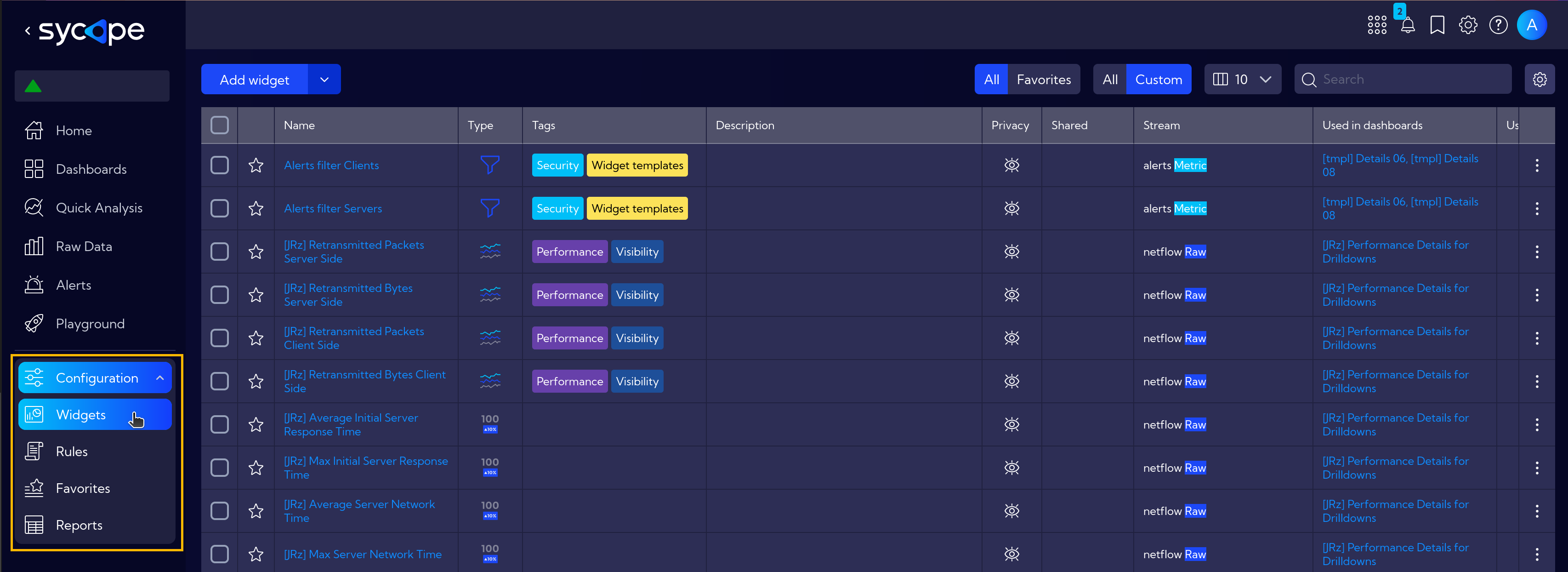This screenshot has height=572, width=1568.
Task: Collapse the Configuration menu section
Action: (95, 378)
